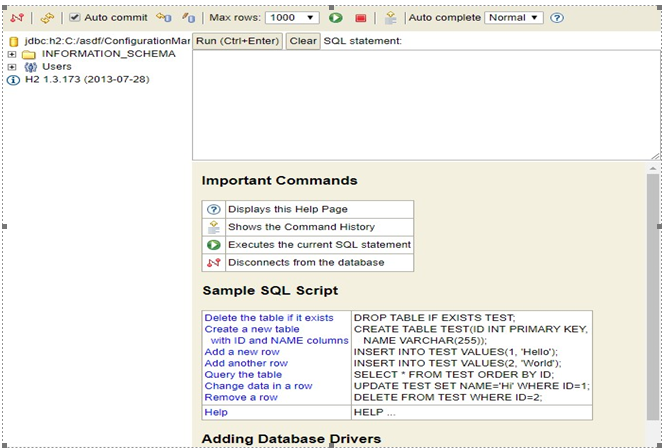Open Command History from toolbar icon
This screenshot has height=448, width=667.
coord(391,18)
